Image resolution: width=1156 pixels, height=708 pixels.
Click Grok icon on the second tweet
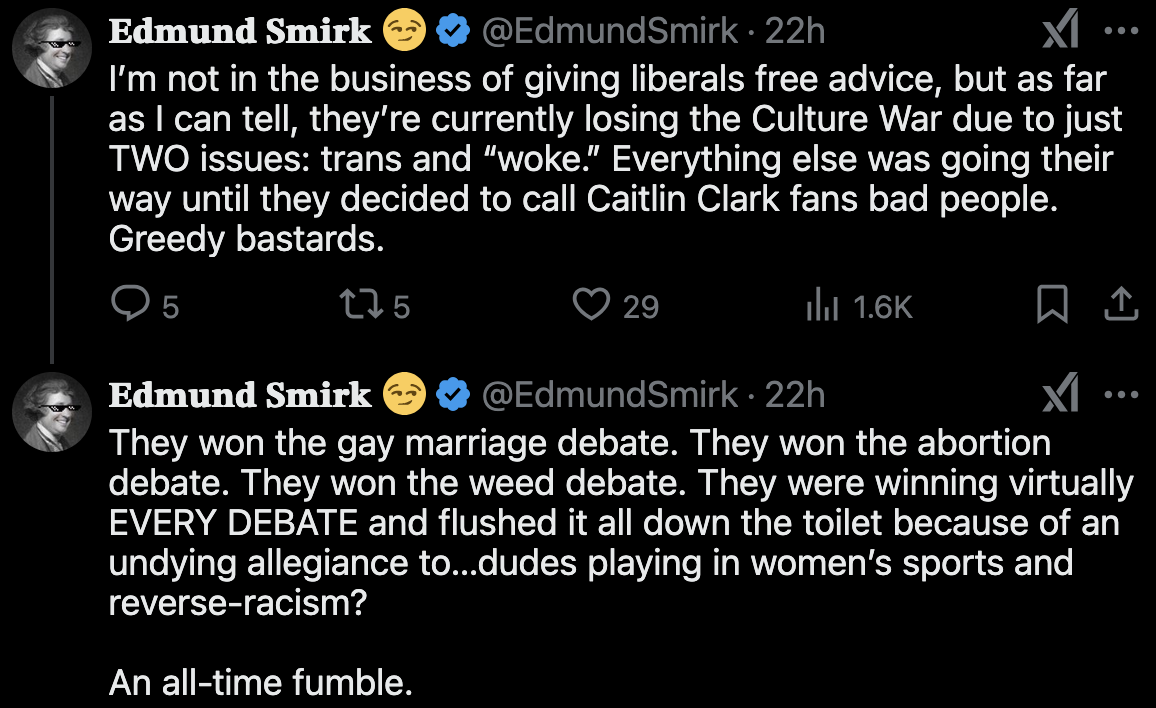click(x=1059, y=396)
